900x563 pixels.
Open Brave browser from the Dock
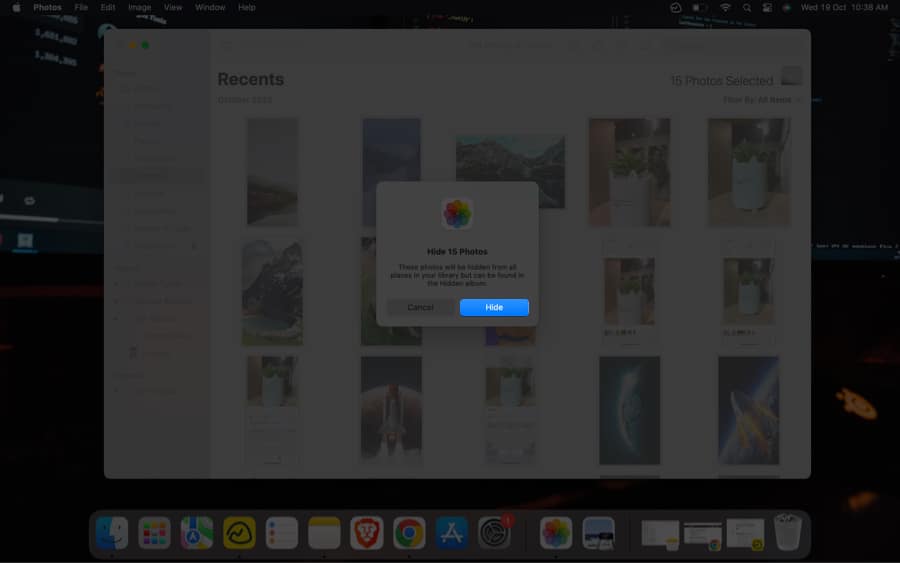click(x=367, y=533)
